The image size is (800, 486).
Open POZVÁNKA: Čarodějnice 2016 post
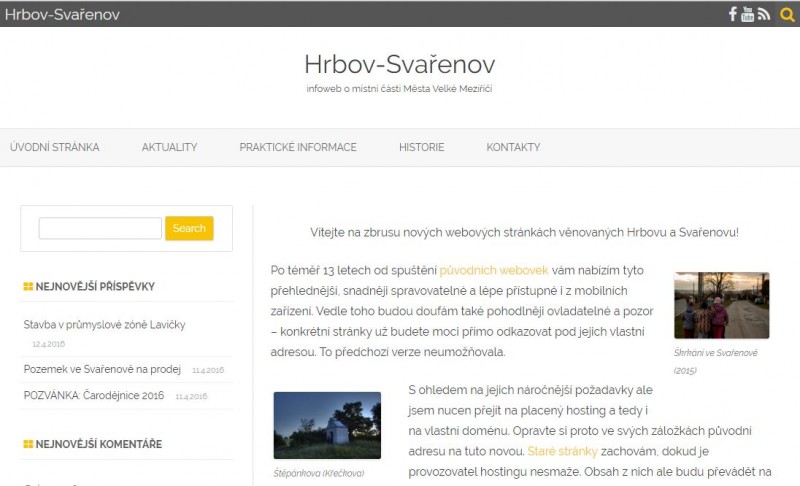click(94, 395)
